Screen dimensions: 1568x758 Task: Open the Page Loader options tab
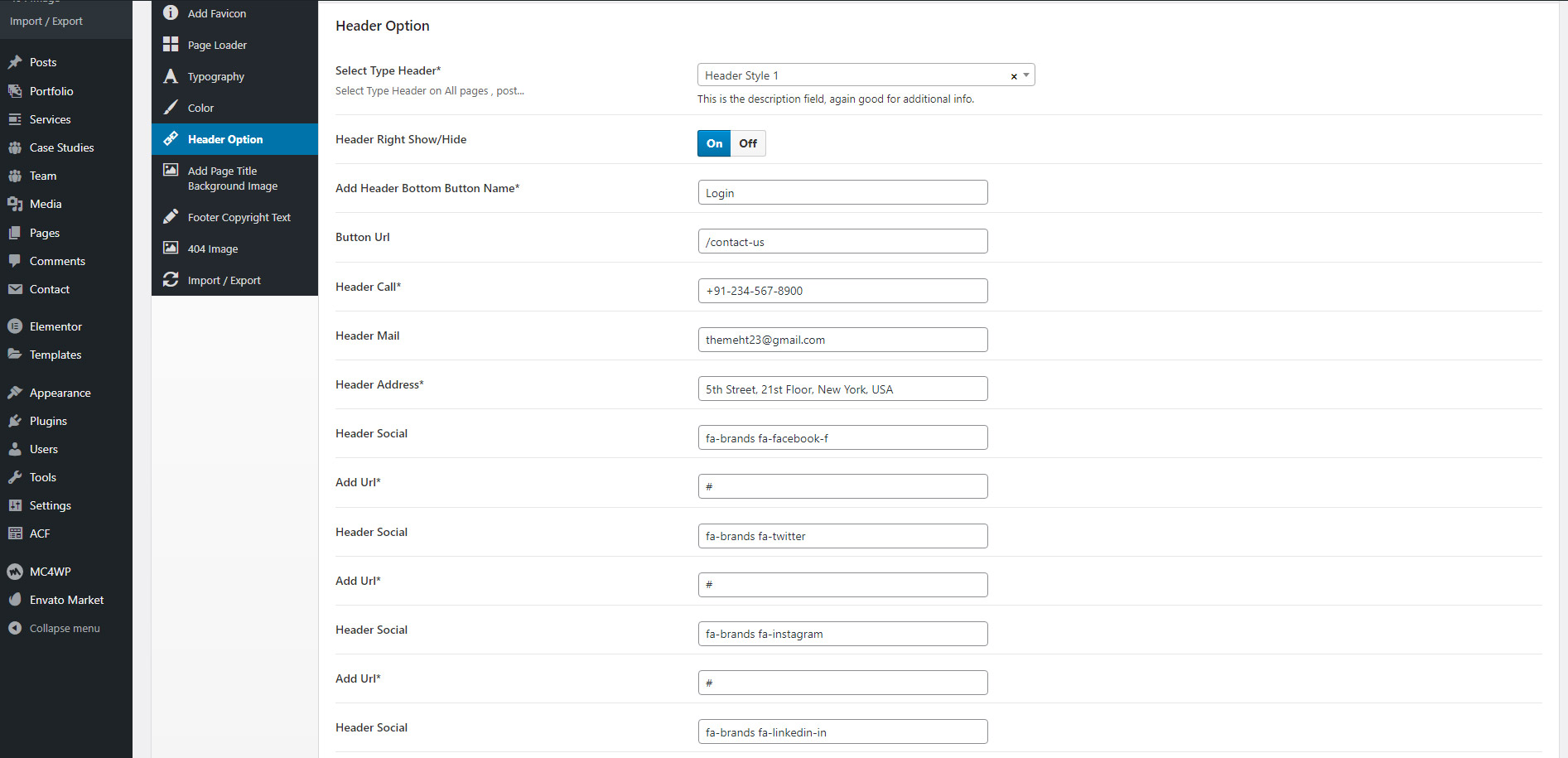click(x=234, y=45)
